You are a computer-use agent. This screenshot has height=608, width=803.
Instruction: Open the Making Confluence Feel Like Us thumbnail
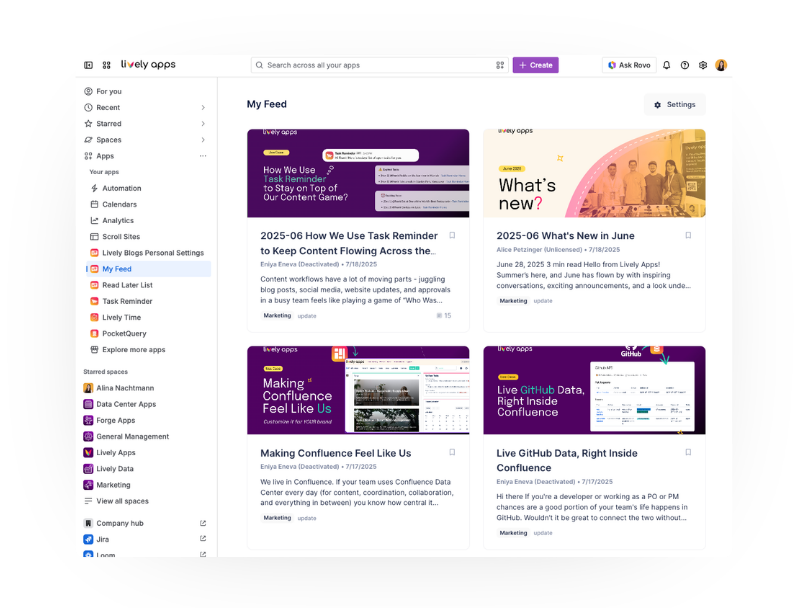pos(358,390)
